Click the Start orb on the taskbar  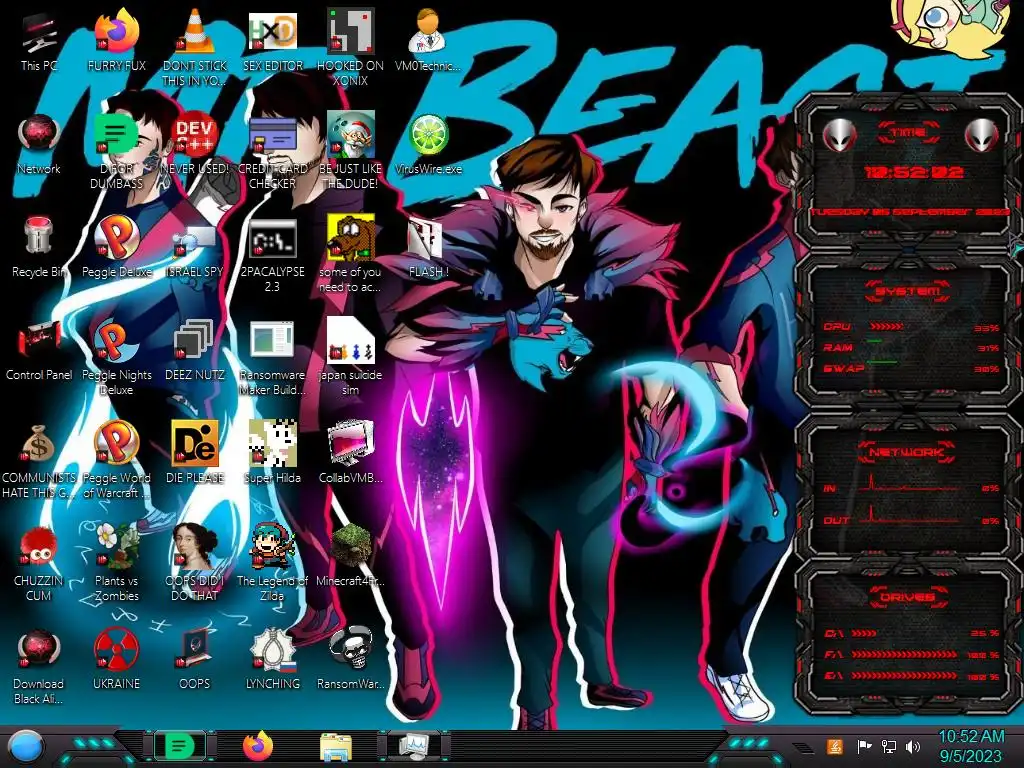pyautogui.click(x=26, y=746)
